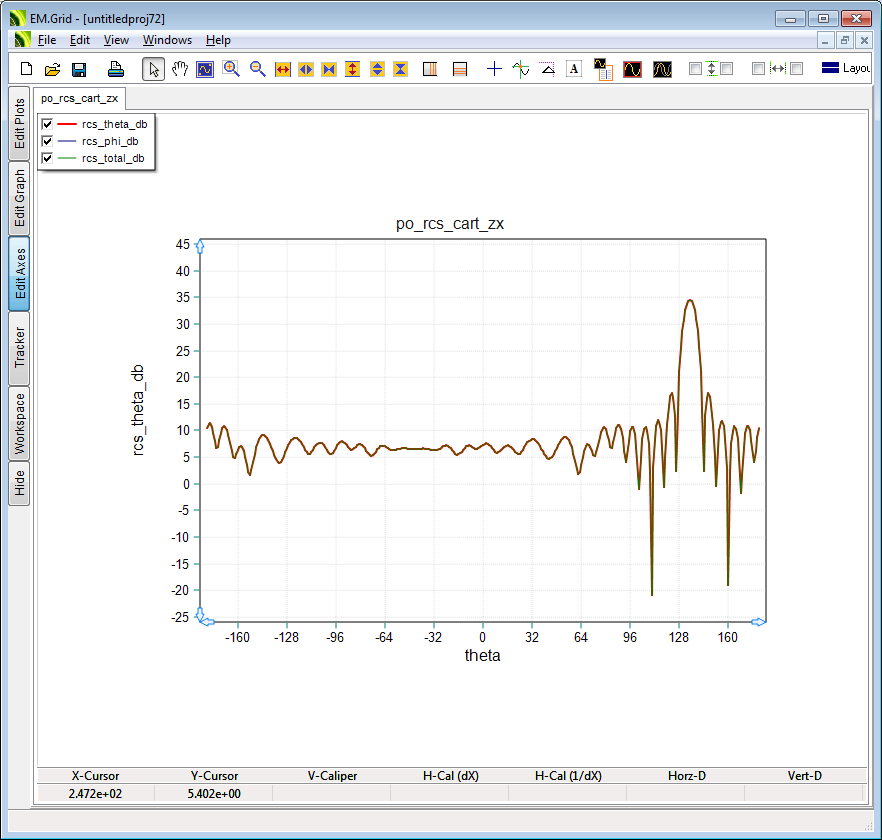The image size is (882, 840).
Task: Toggle the rcs_phi_db plot visibility checkbox
Action: point(47,141)
